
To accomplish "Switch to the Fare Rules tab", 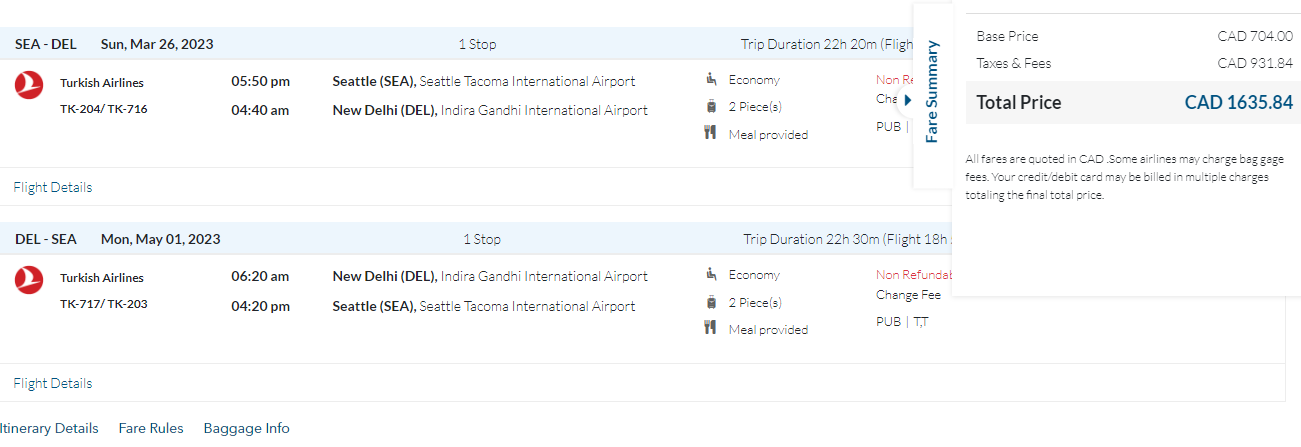I will (151, 428).
